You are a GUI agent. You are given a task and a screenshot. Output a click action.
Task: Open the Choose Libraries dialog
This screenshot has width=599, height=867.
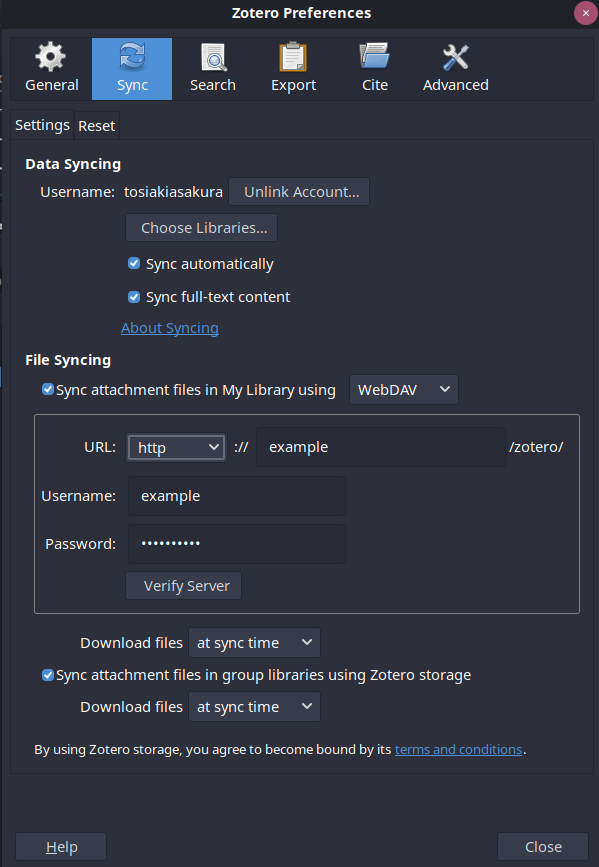(x=201, y=228)
